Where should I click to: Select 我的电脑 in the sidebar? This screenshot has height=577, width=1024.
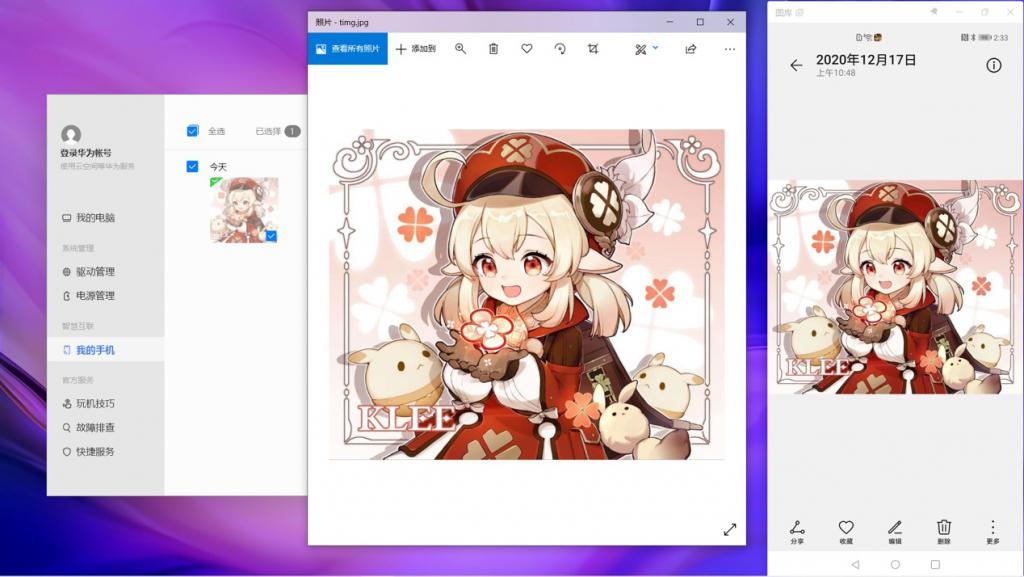pos(95,217)
